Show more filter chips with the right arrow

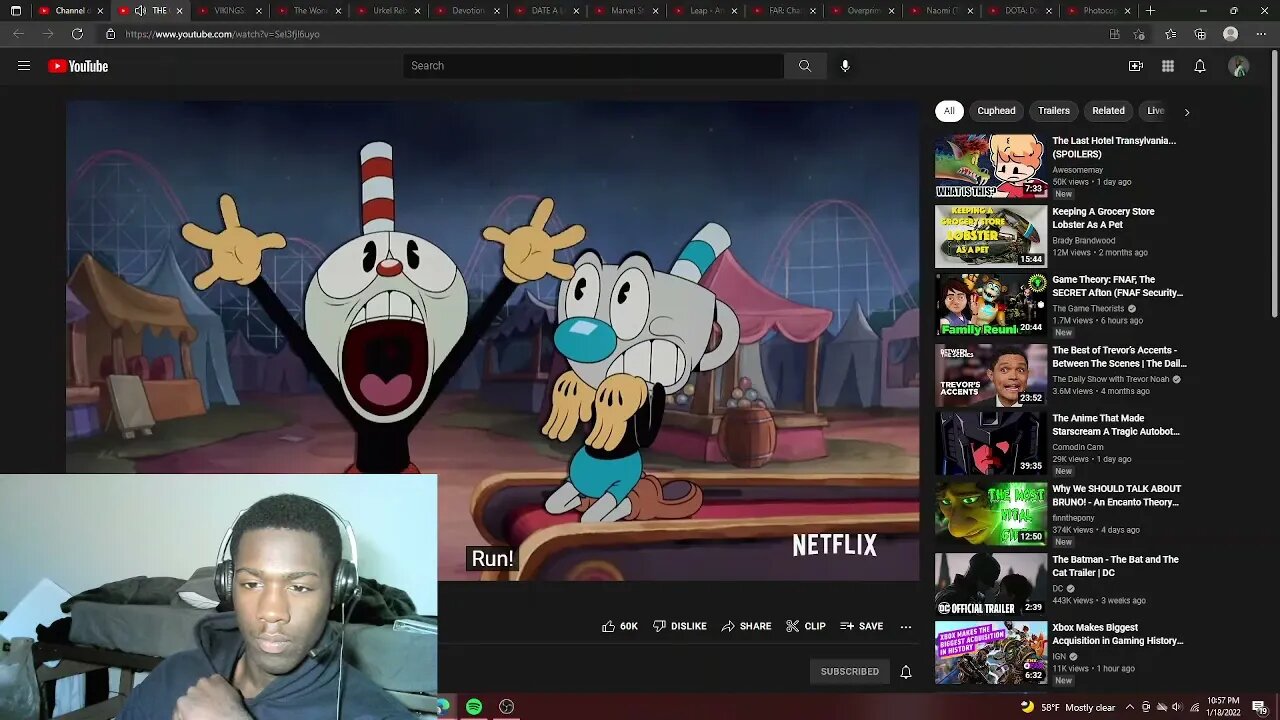(1187, 112)
